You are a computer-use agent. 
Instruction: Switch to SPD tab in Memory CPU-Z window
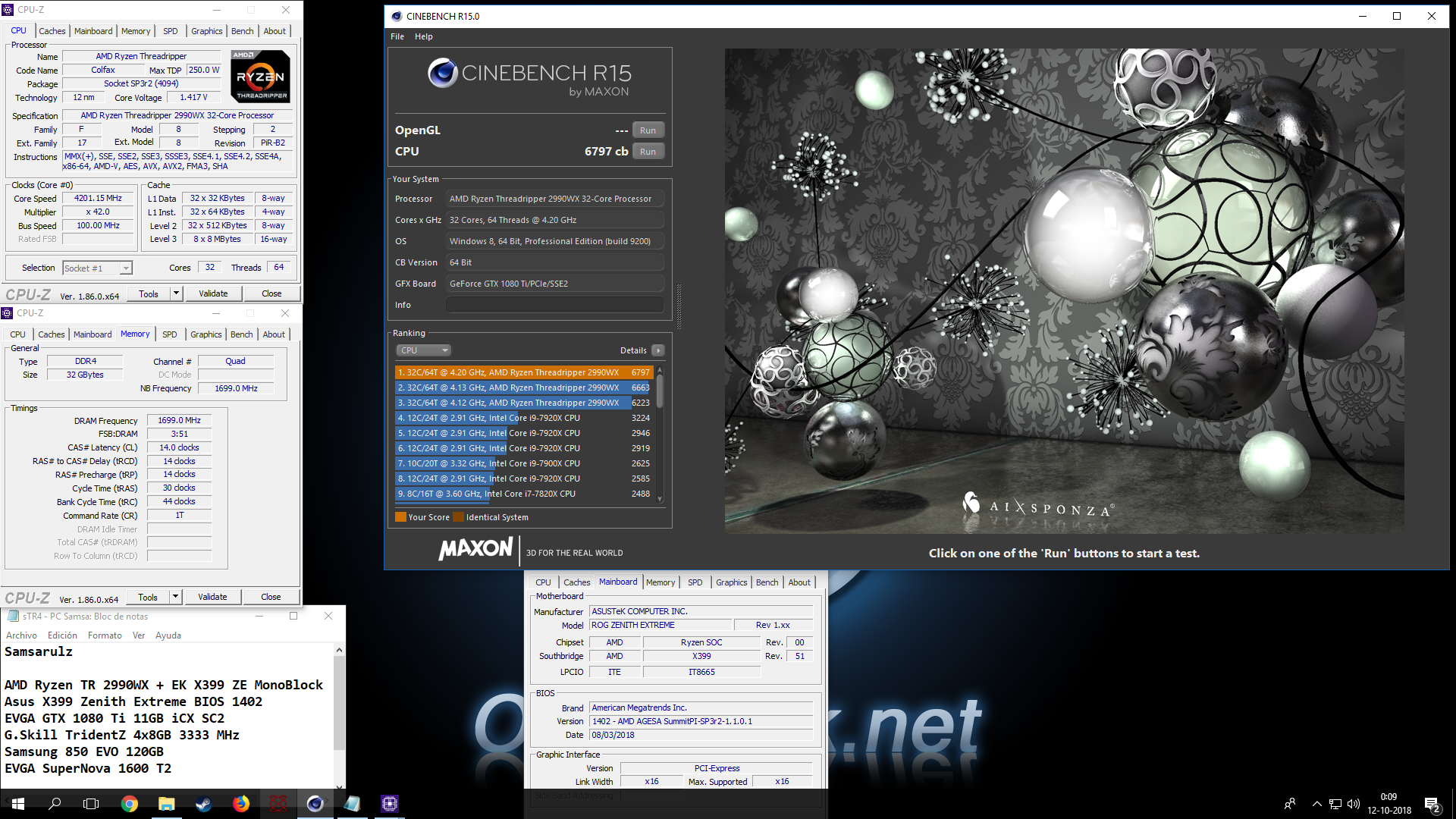pyautogui.click(x=170, y=334)
